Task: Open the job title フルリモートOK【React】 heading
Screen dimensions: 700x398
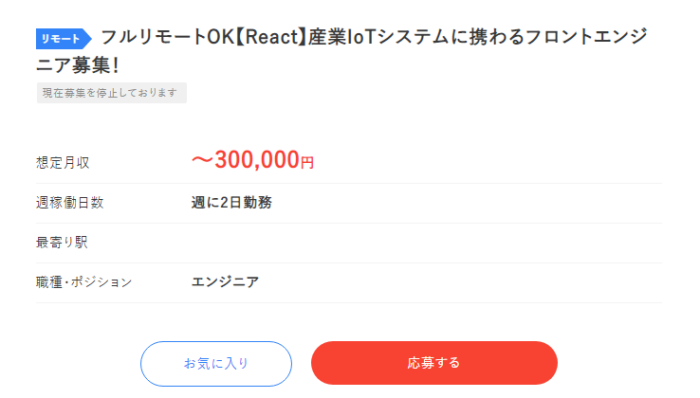Action: tap(342, 51)
